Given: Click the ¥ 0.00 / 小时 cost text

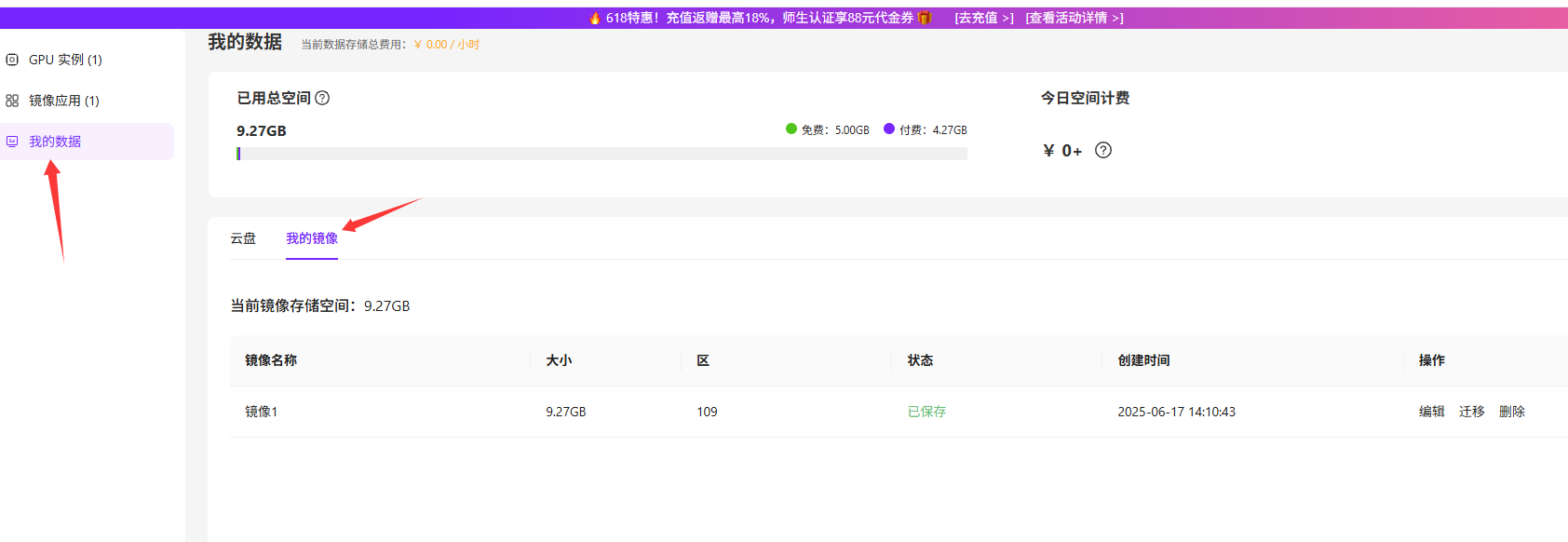Looking at the screenshot, I should [x=447, y=45].
